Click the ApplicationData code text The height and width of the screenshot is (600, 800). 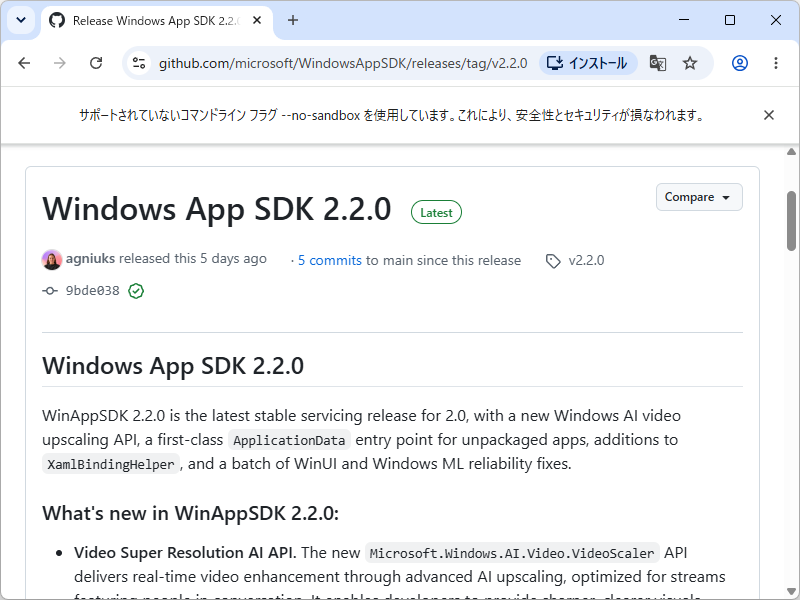point(289,440)
